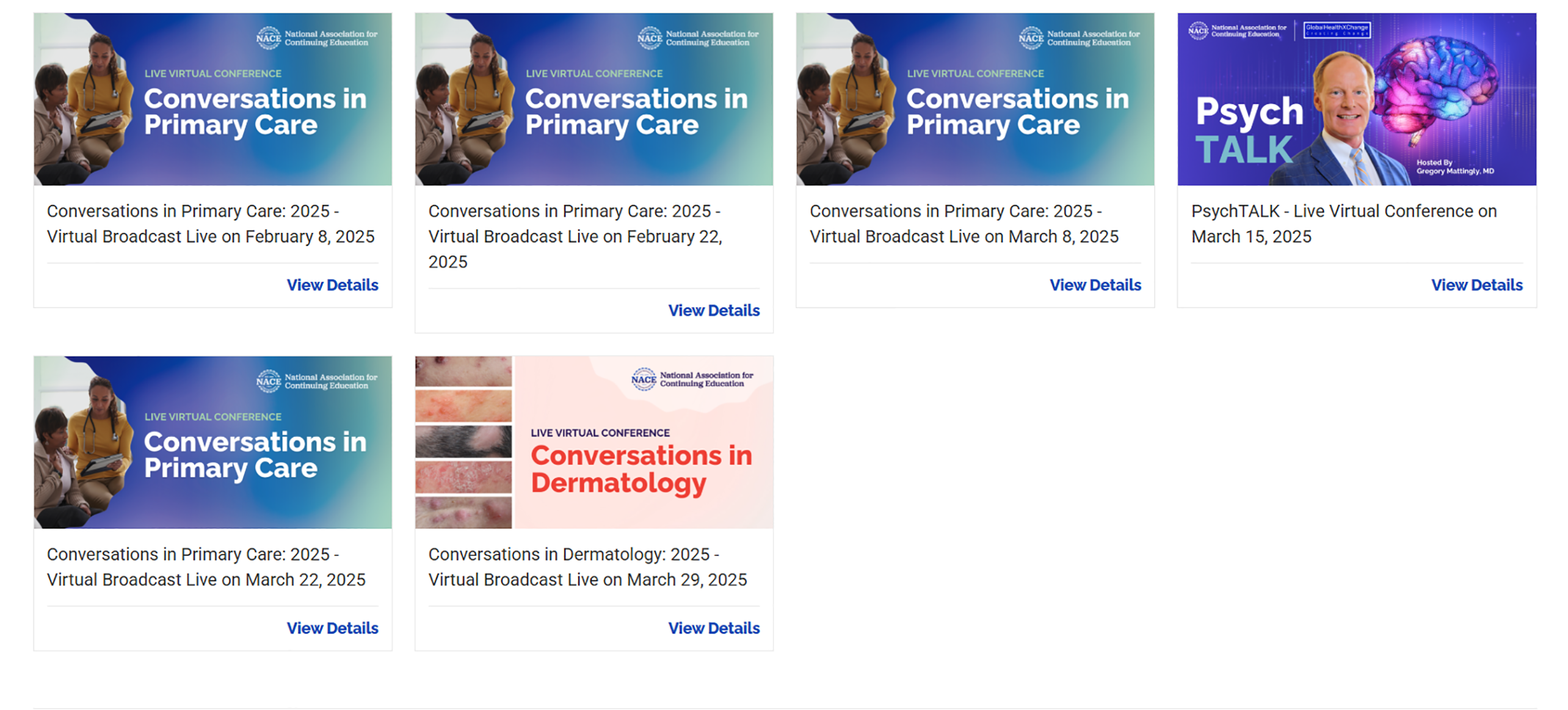
Task: Click the February 22 Primary Care banner image
Action: click(x=593, y=99)
